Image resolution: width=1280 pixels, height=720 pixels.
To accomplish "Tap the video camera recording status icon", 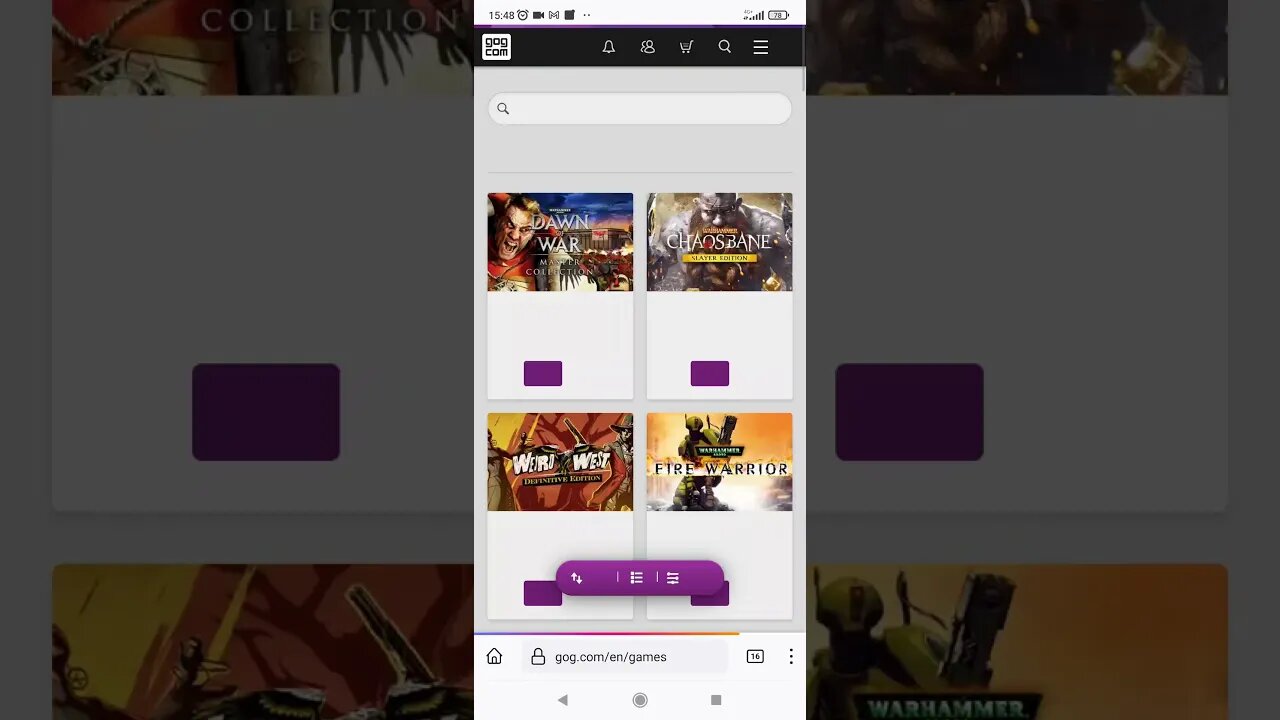I will pyautogui.click(x=538, y=15).
